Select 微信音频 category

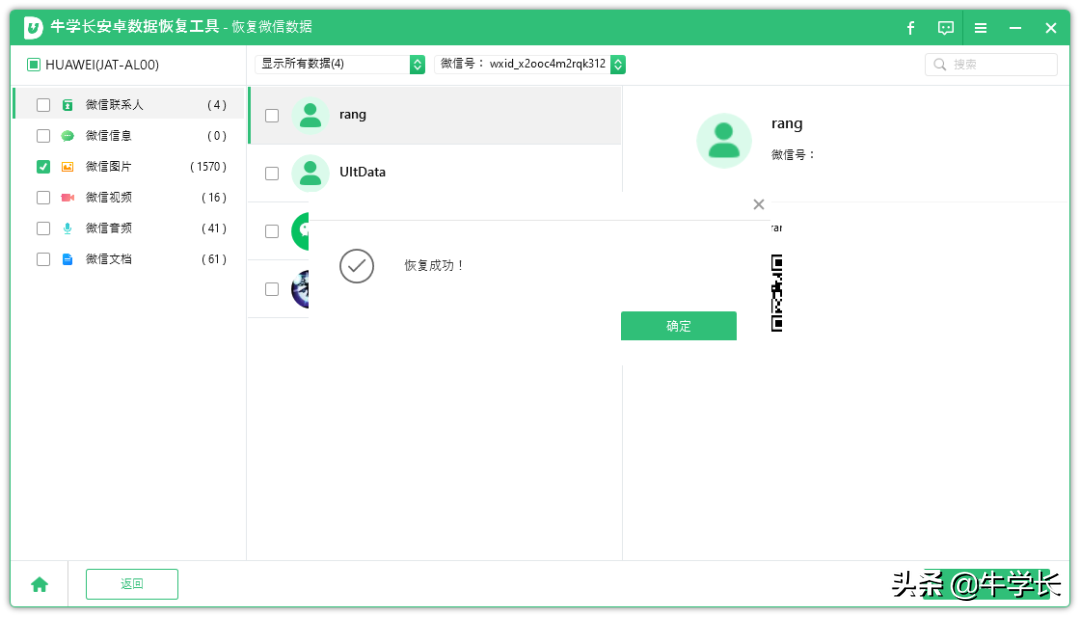click(x=129, y=229)
